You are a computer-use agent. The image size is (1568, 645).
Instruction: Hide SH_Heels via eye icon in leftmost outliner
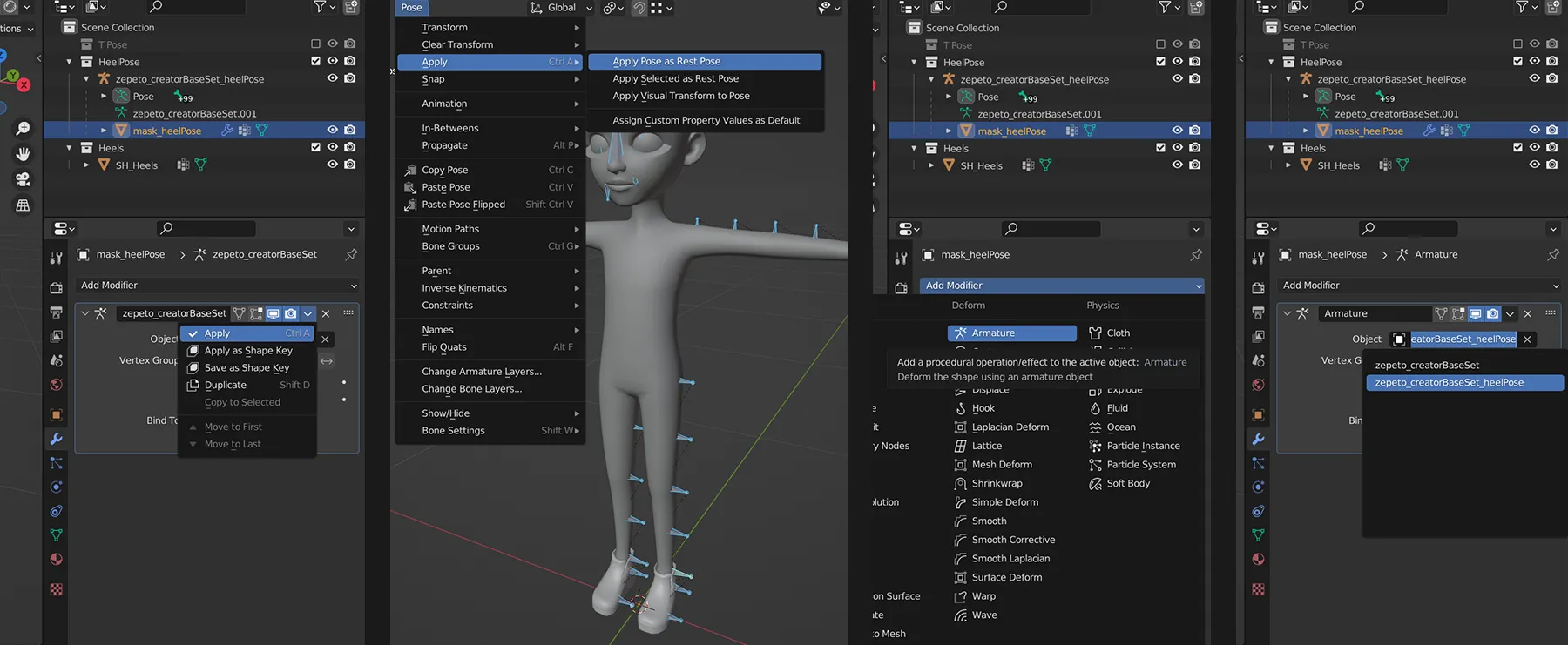pos(332,165)
